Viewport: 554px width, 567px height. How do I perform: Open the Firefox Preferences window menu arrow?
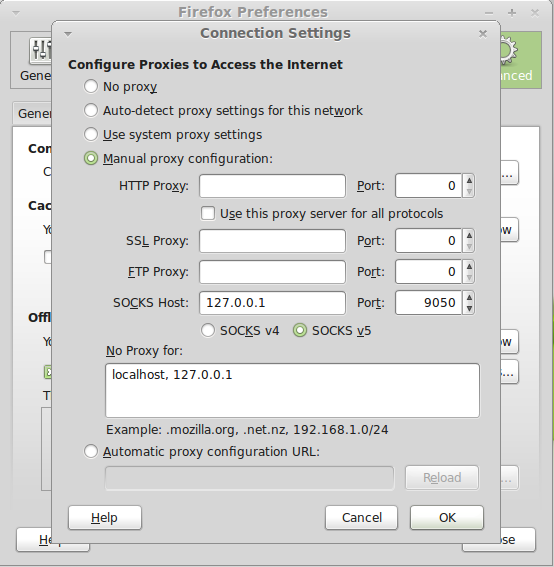click(x=16, y=13)
